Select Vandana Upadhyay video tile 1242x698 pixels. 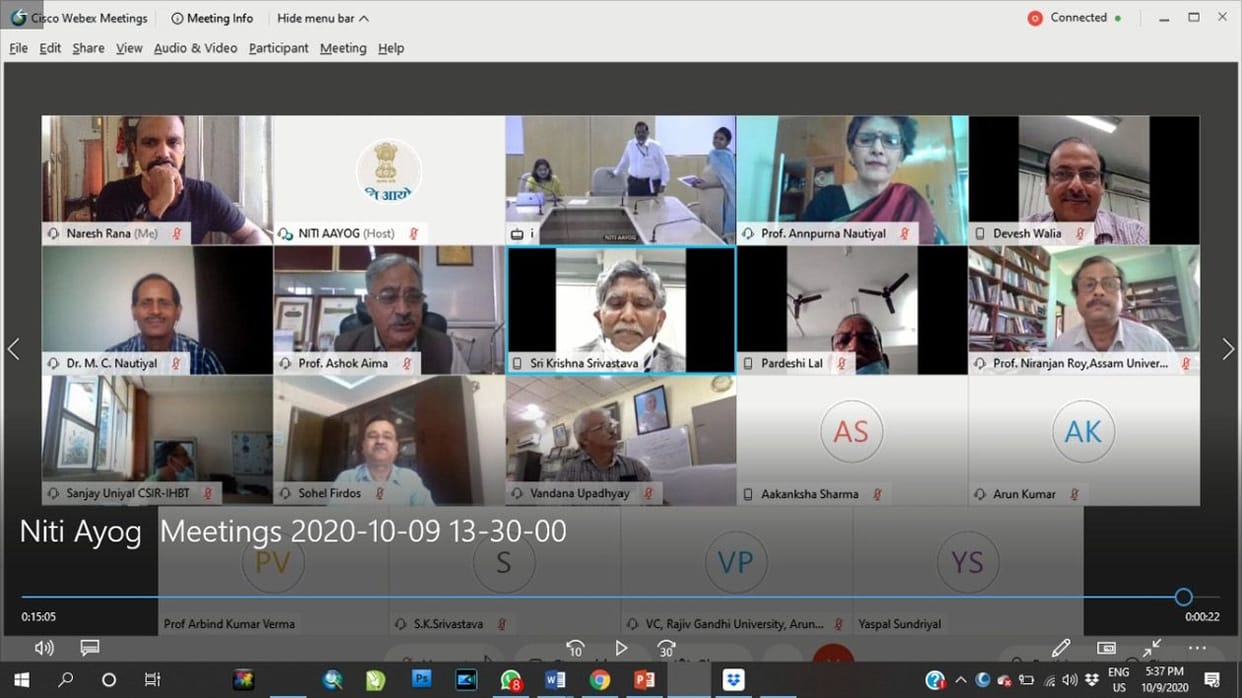coord(621,440)
